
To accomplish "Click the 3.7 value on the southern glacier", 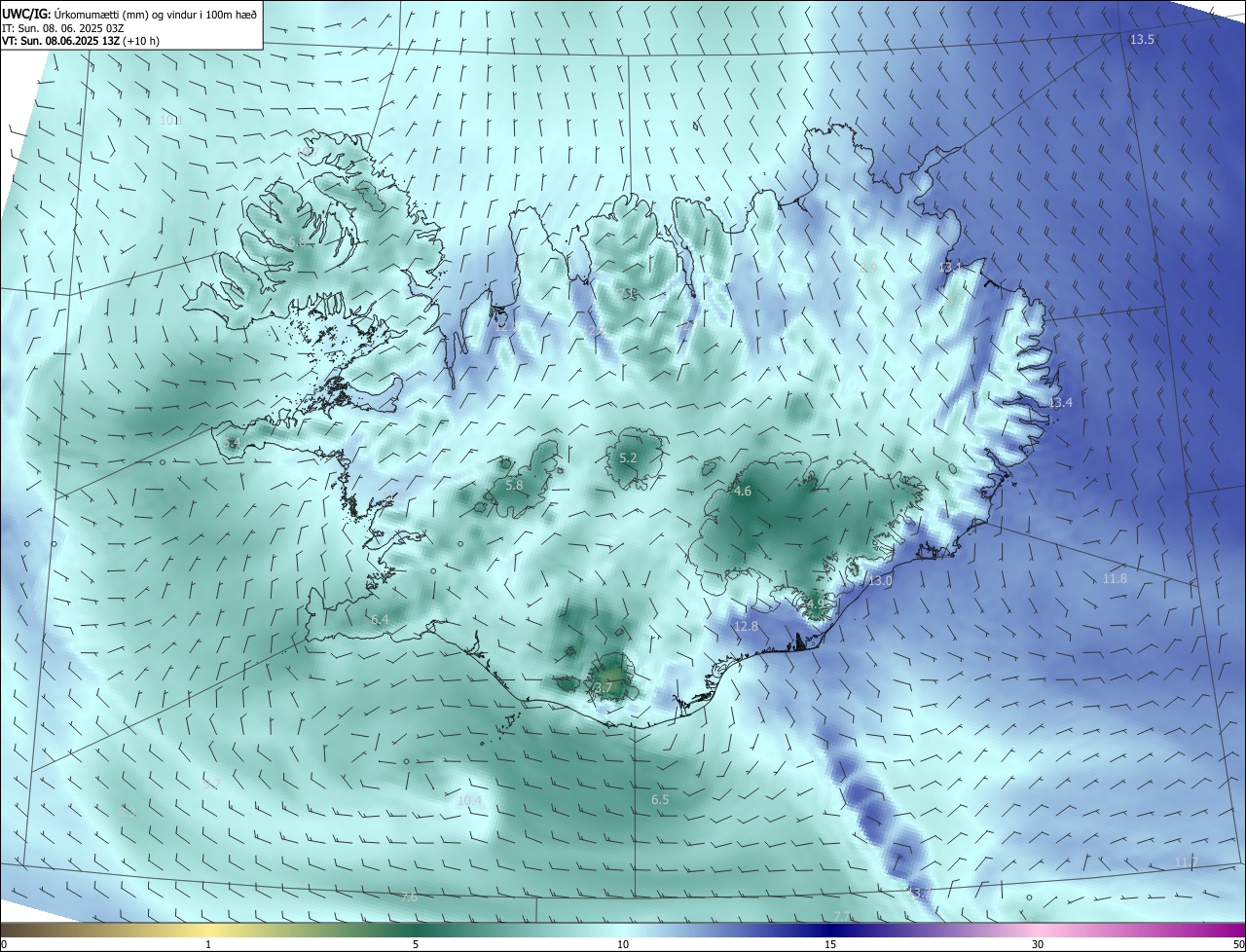I will click(x=604, y=687).
